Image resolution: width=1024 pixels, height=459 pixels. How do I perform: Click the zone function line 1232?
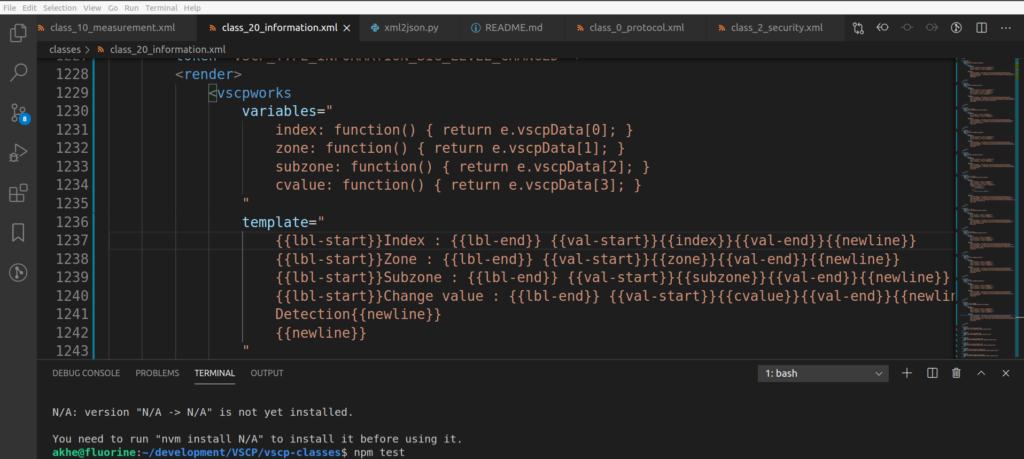click(450, 148)
